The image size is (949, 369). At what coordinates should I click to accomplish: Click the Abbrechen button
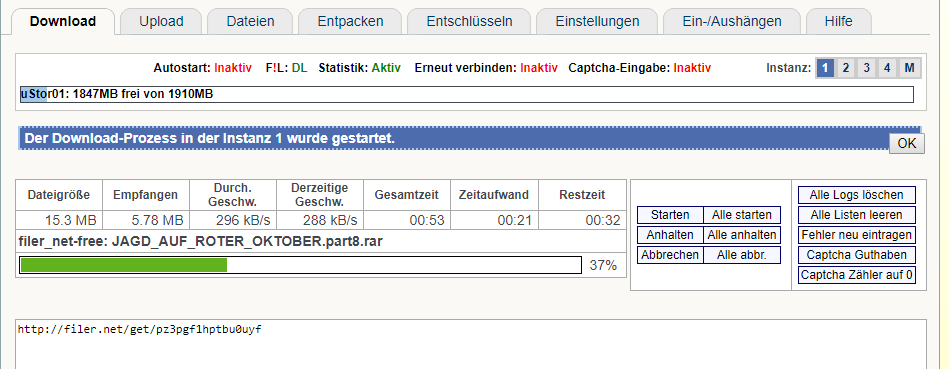tap(670, 255)
